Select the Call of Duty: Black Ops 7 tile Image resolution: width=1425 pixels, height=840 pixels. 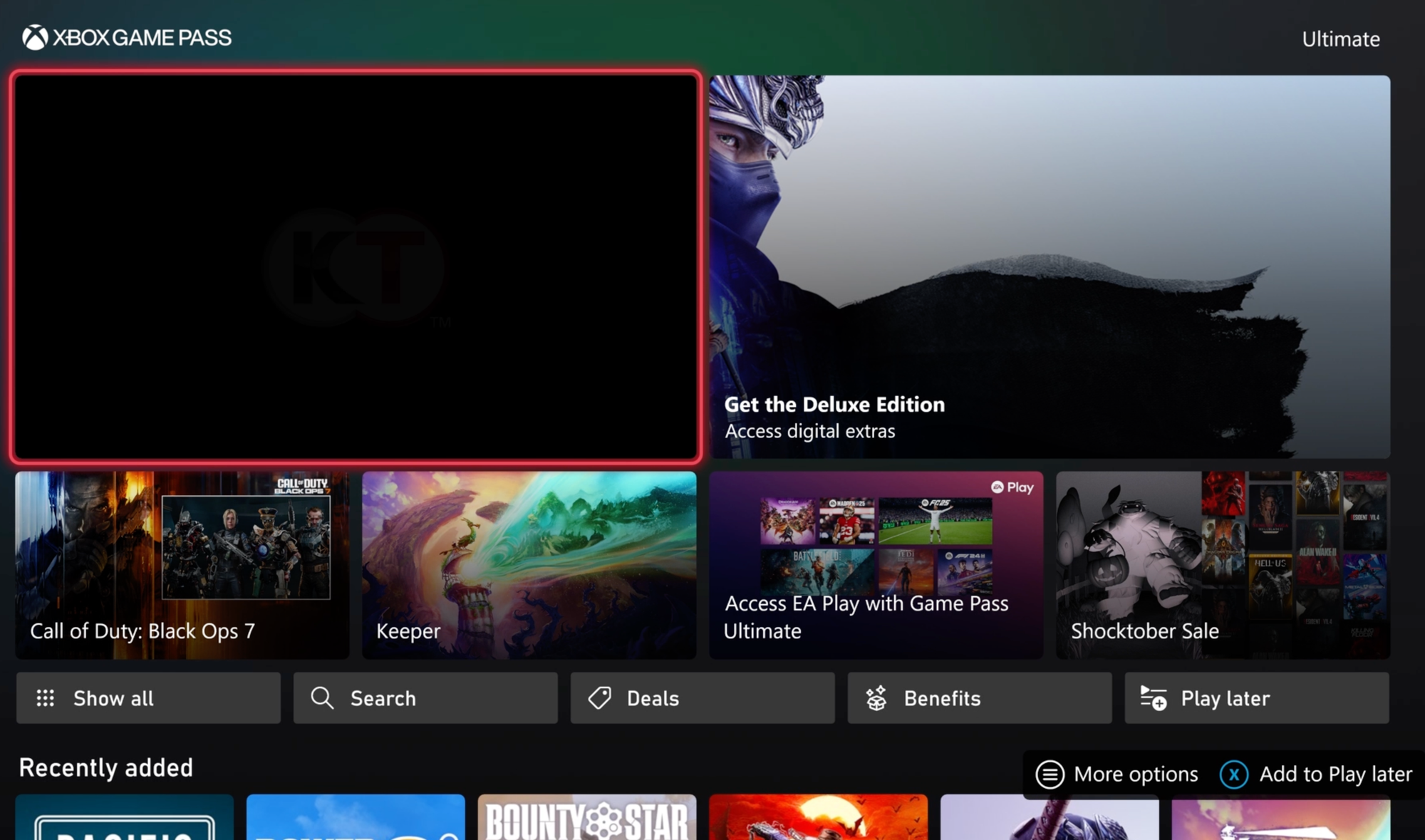coord(182,564)
